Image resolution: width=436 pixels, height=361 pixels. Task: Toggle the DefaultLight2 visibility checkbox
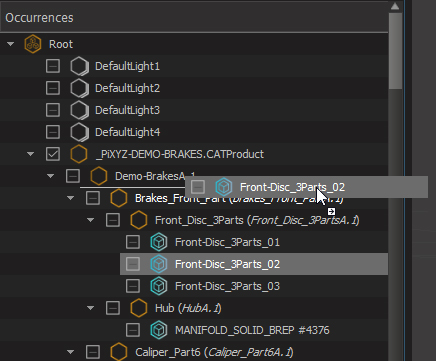point(53,88)
